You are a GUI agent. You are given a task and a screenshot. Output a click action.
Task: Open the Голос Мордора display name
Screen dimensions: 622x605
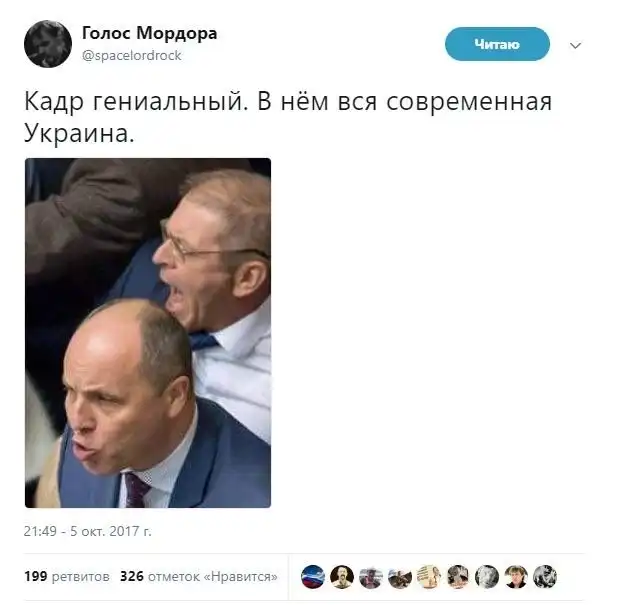[x=149, y=33]
